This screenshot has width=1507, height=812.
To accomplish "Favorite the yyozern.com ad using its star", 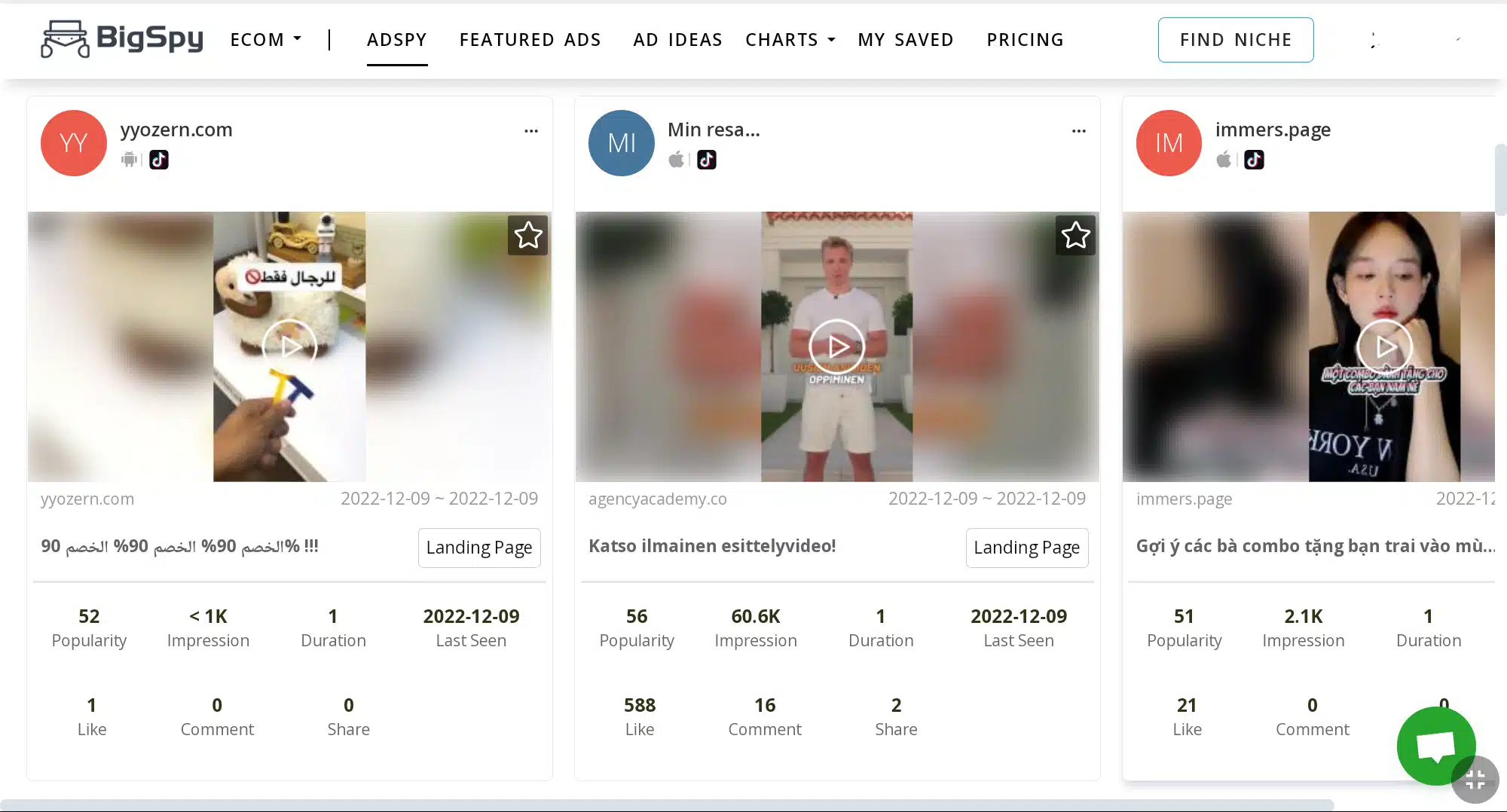I will click(x=527, y=235).
